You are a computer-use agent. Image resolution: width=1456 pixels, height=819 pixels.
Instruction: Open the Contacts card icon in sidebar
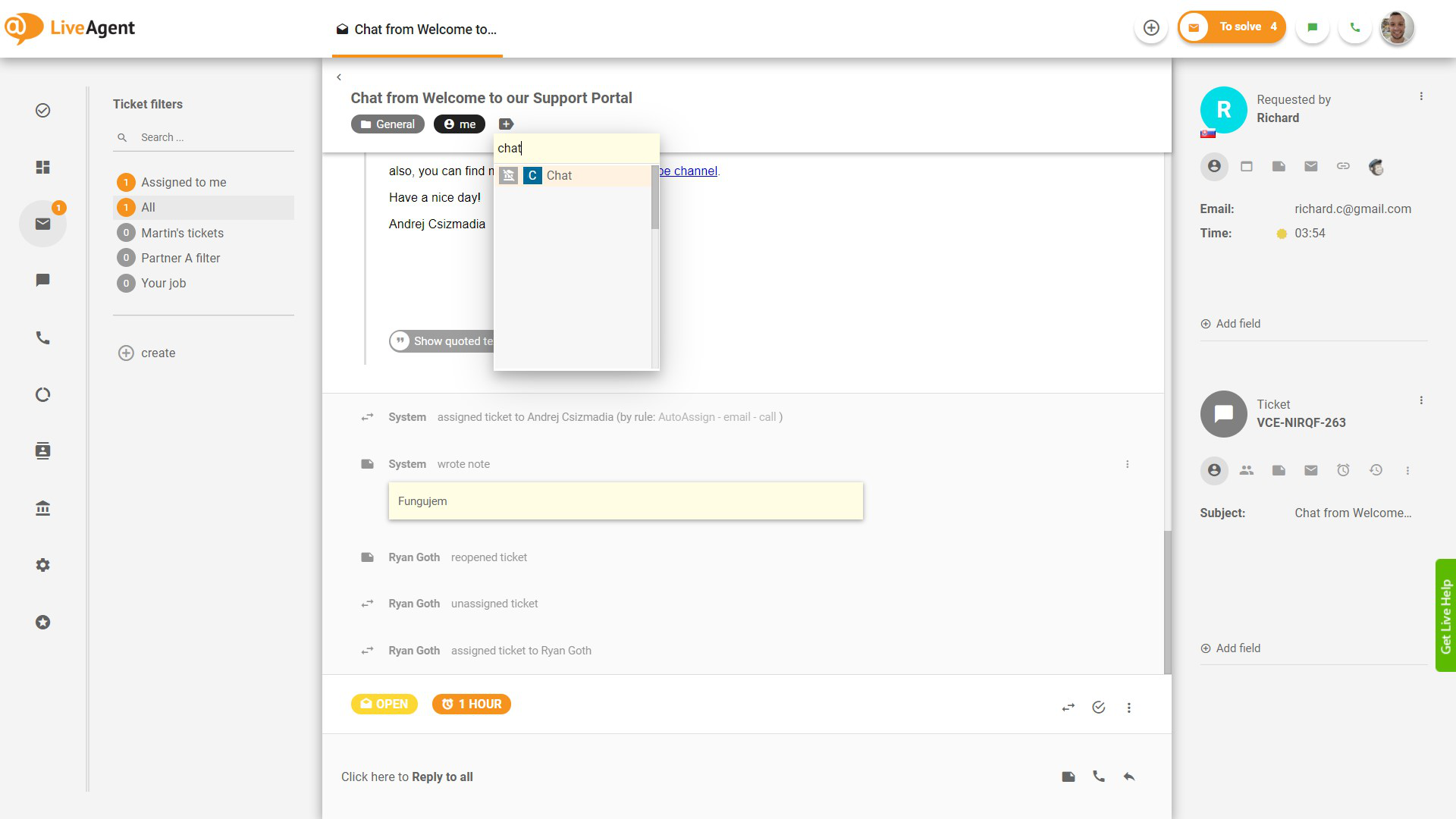[42, 450]
